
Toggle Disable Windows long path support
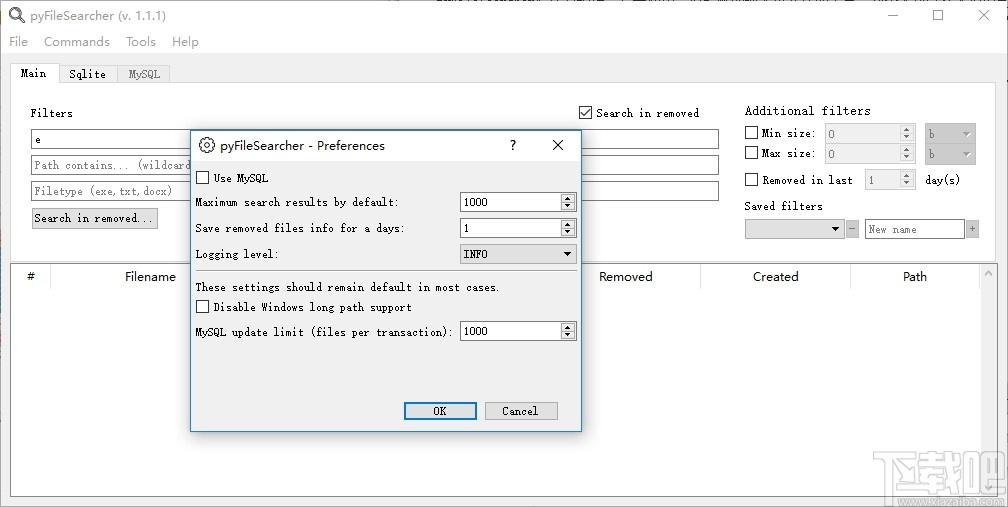[203, 307]
